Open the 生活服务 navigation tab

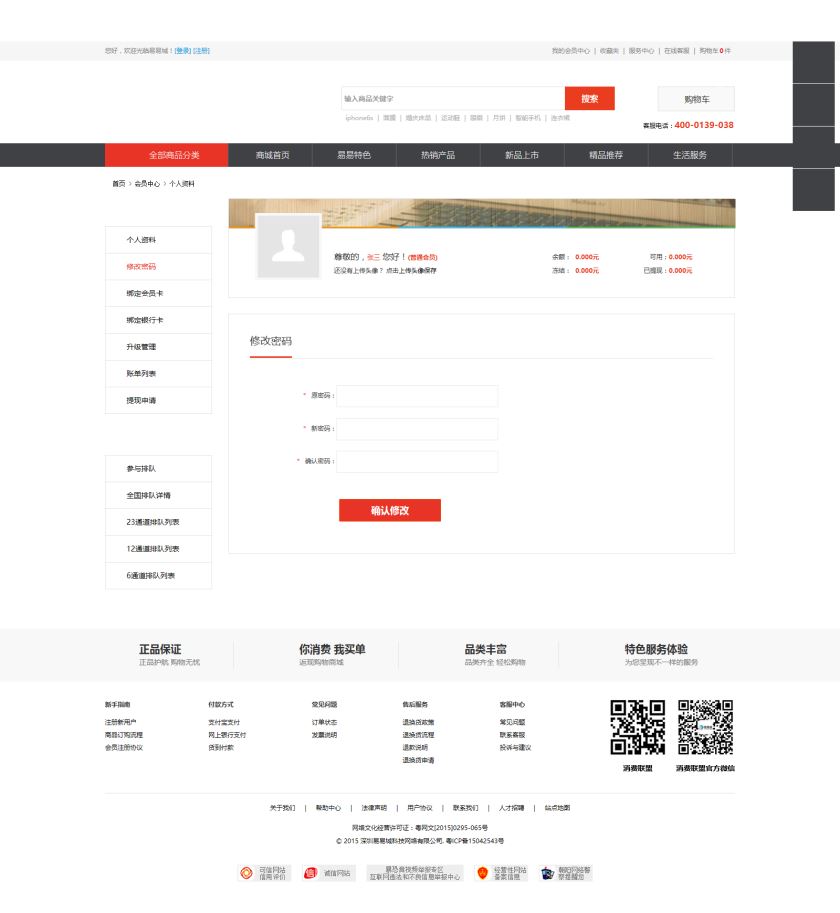click(x=690, y=155)
